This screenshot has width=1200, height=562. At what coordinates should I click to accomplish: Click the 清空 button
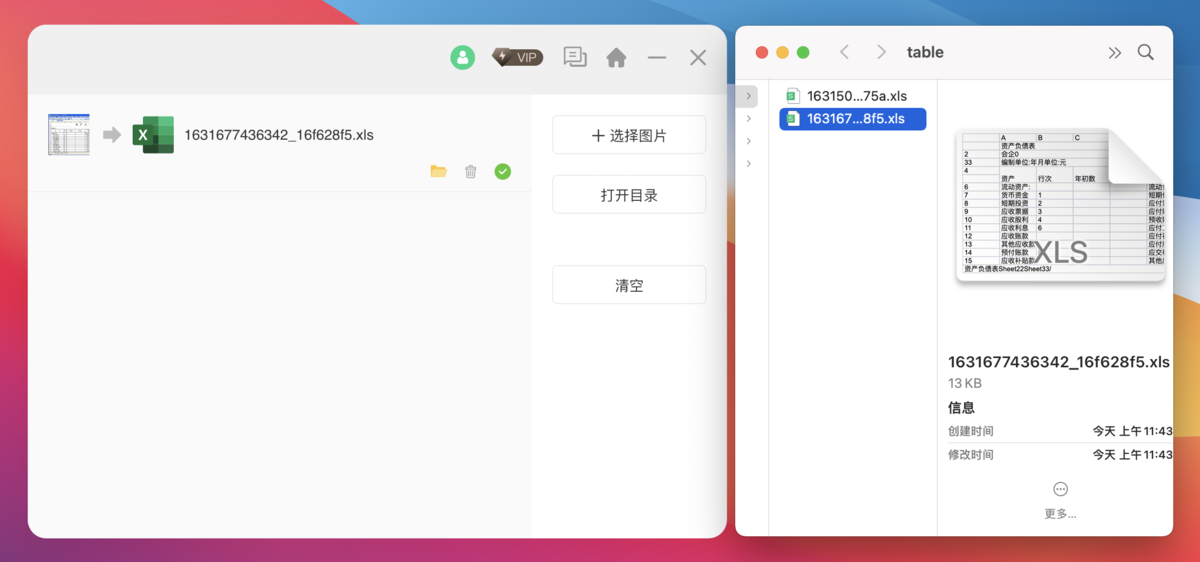click(x=629, y=285)
